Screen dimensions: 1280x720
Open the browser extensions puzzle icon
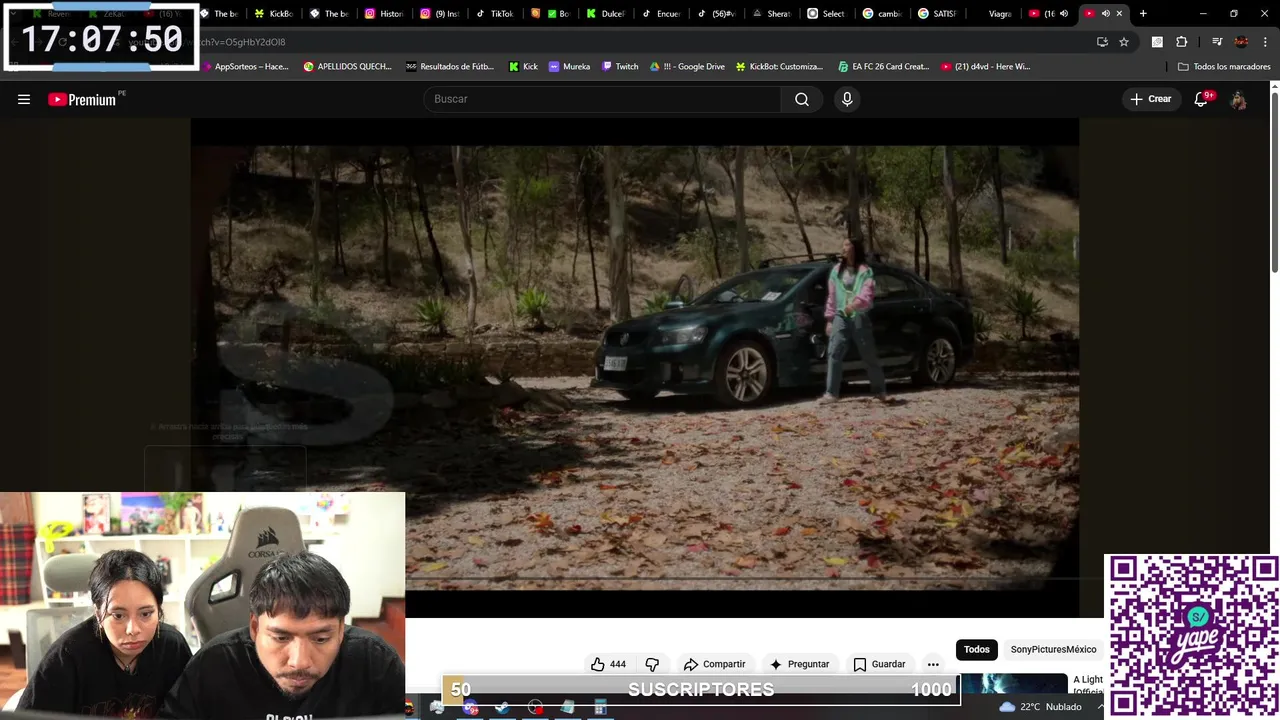(1181, 42)
